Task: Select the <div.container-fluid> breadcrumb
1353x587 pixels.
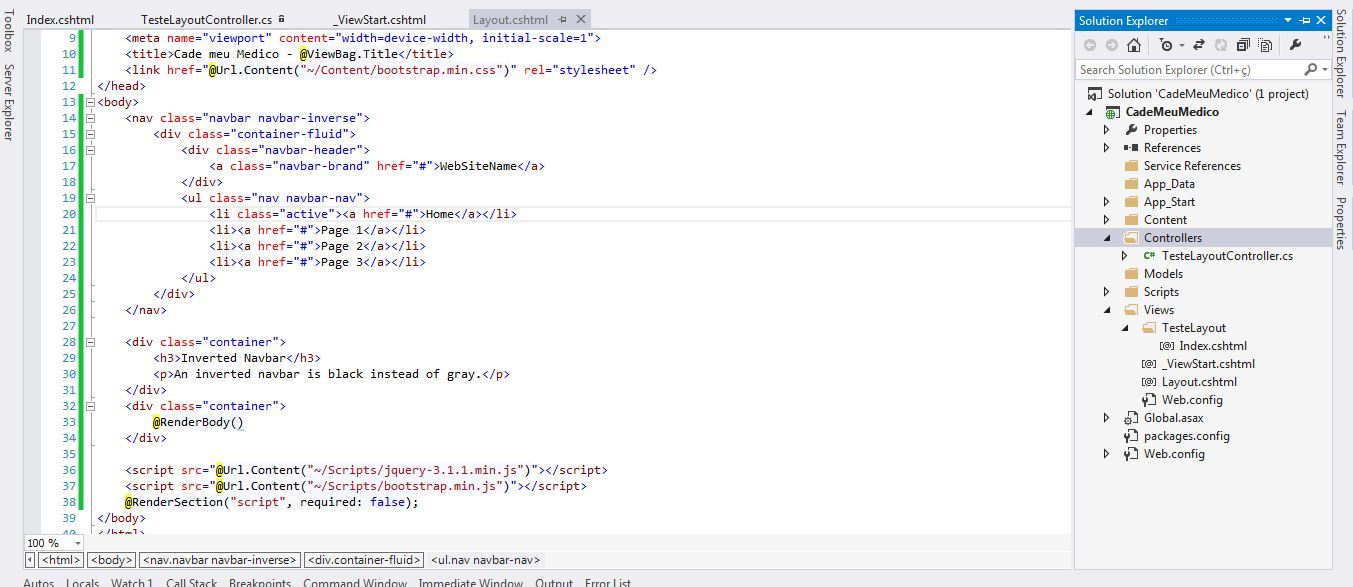Action: tap(364, 560)
